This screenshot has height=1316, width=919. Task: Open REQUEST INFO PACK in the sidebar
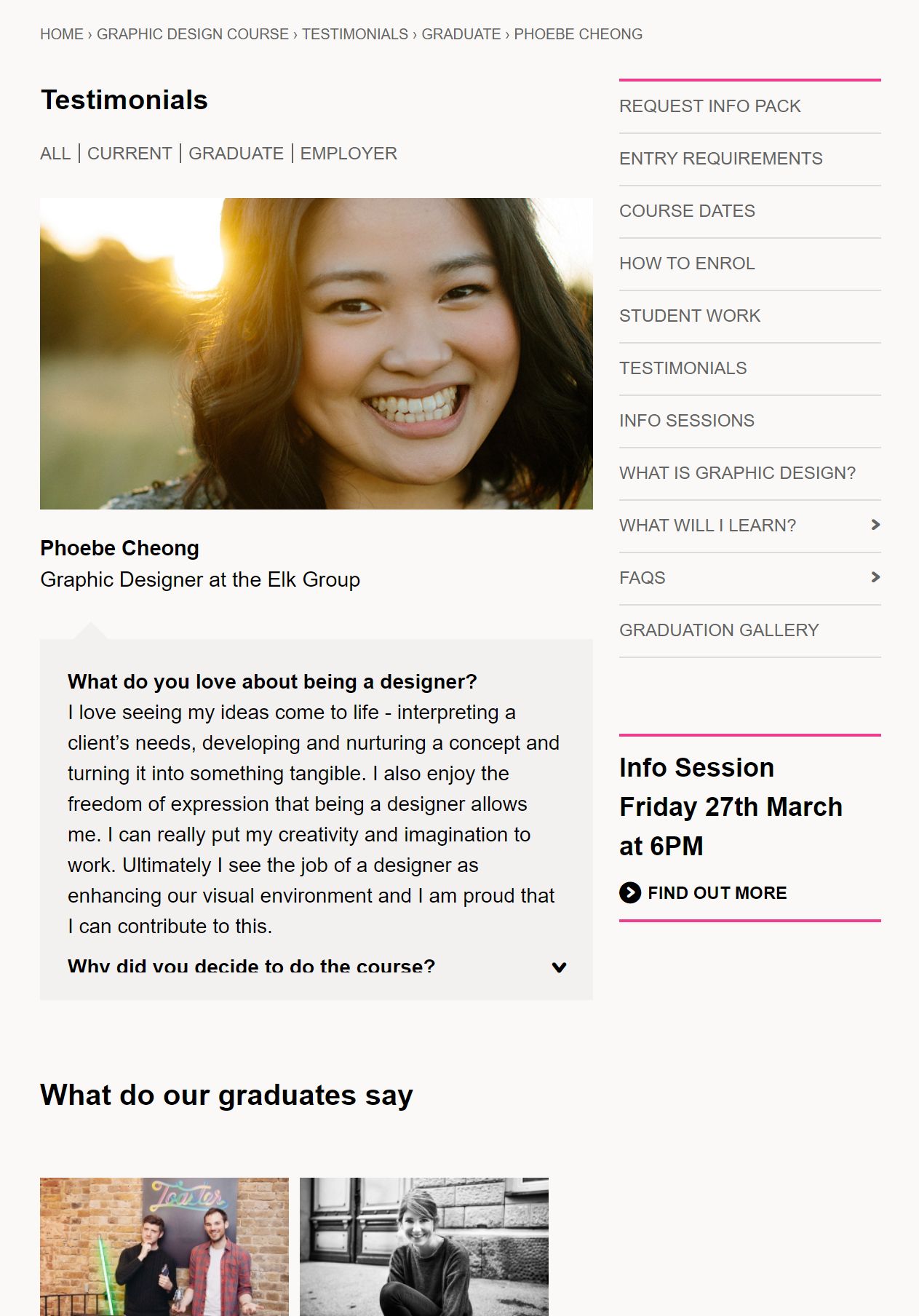point(709,106)
